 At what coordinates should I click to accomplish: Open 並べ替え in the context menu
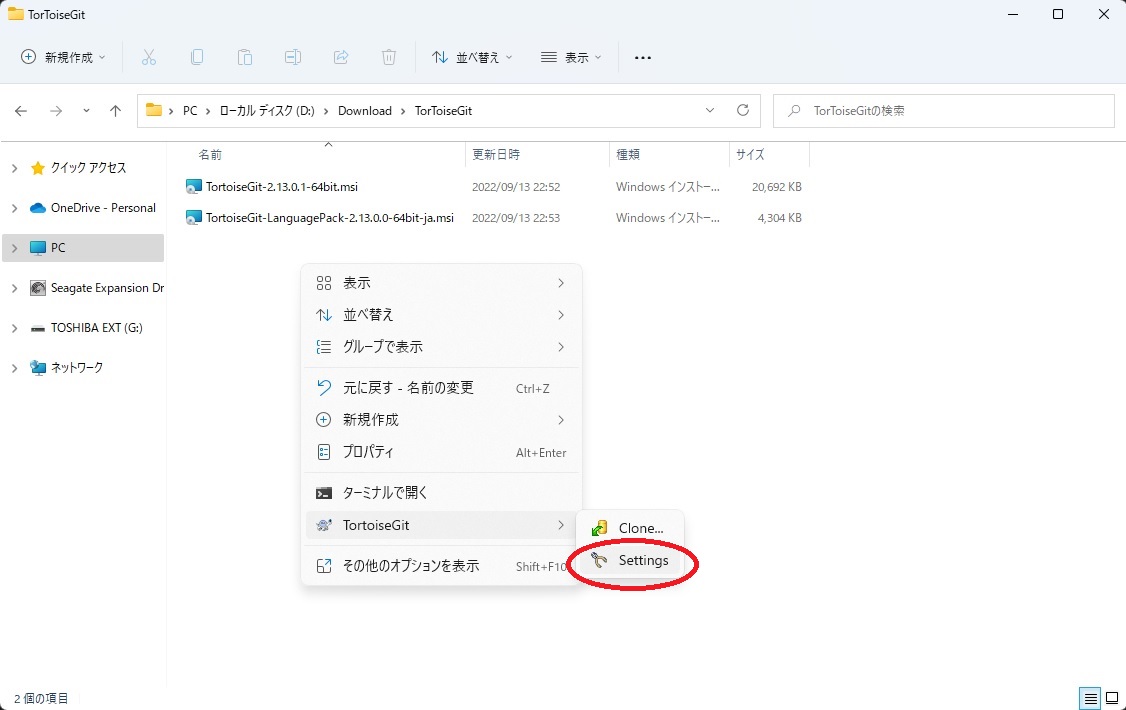(x=442, y=314)
